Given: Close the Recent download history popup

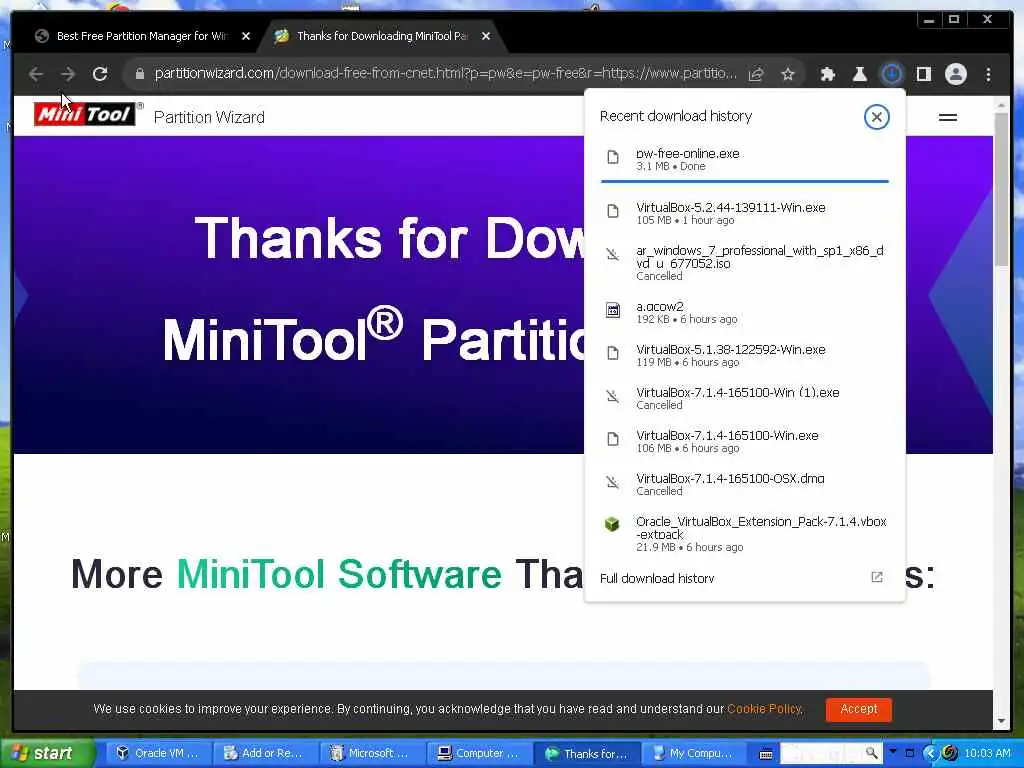Looking at the screenshot, I should click(x=876, y=117).
